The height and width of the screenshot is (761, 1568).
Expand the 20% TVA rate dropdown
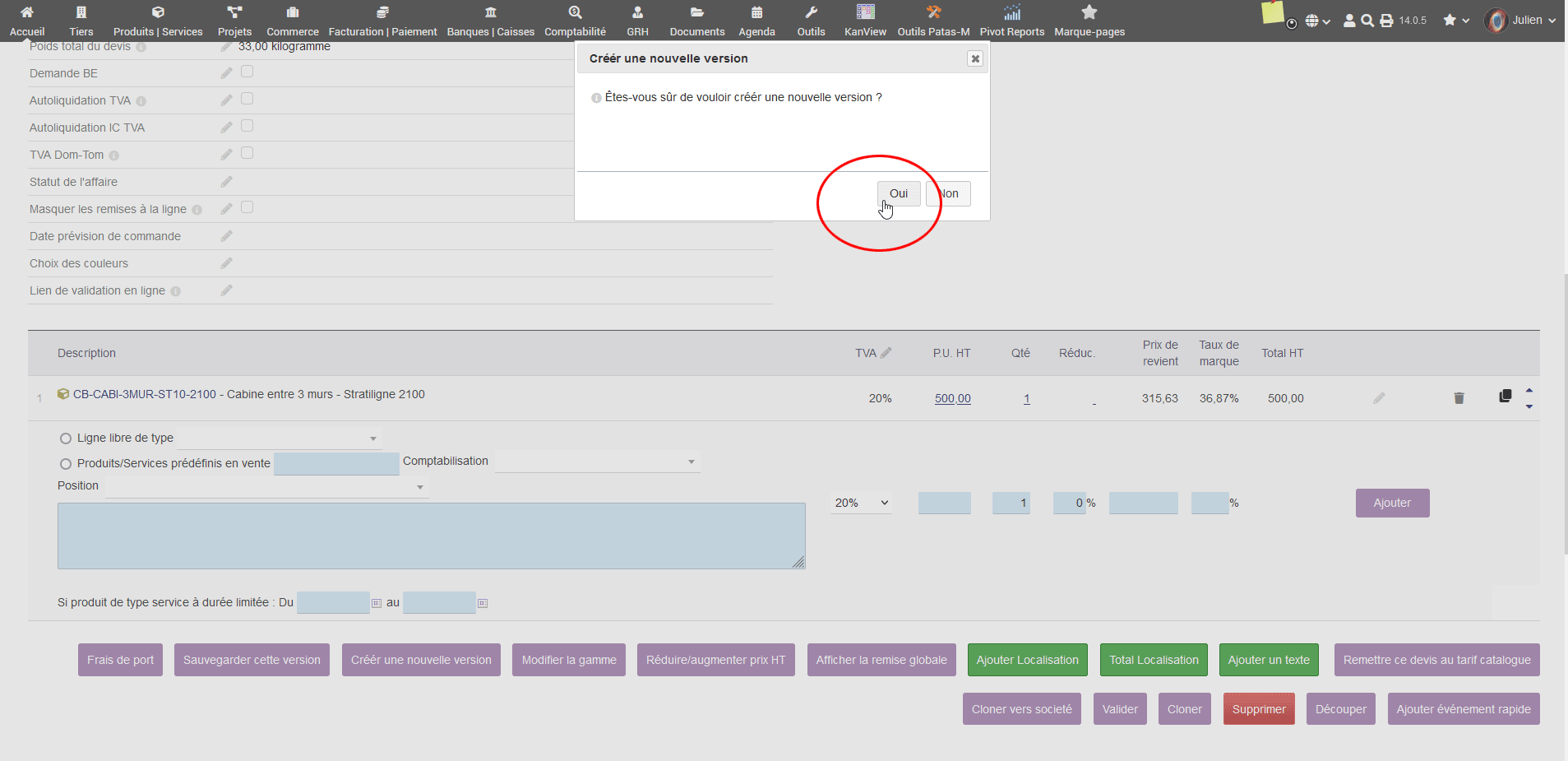click(x=861, y=503)
